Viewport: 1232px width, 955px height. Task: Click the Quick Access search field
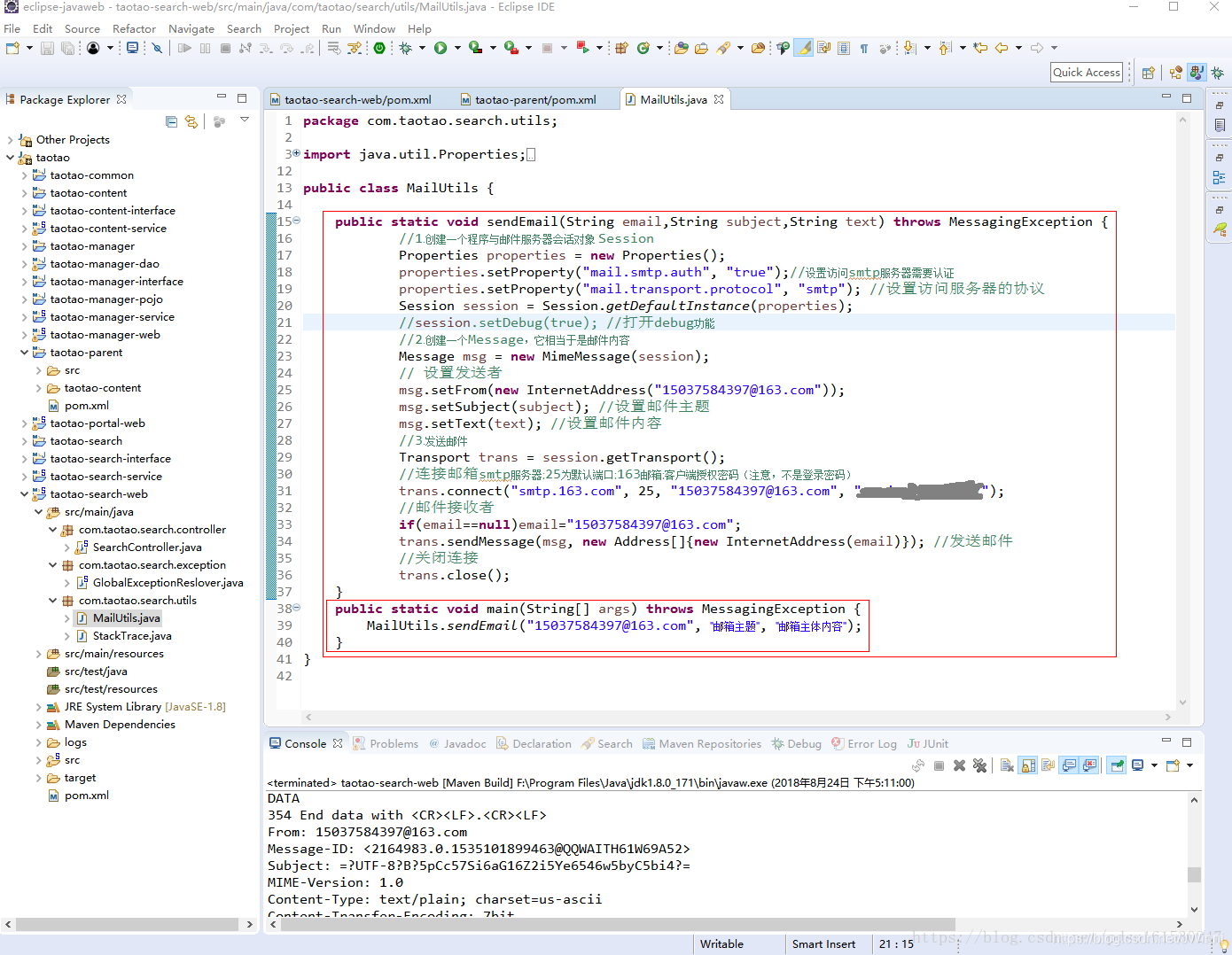click(x=1087, y=73)
